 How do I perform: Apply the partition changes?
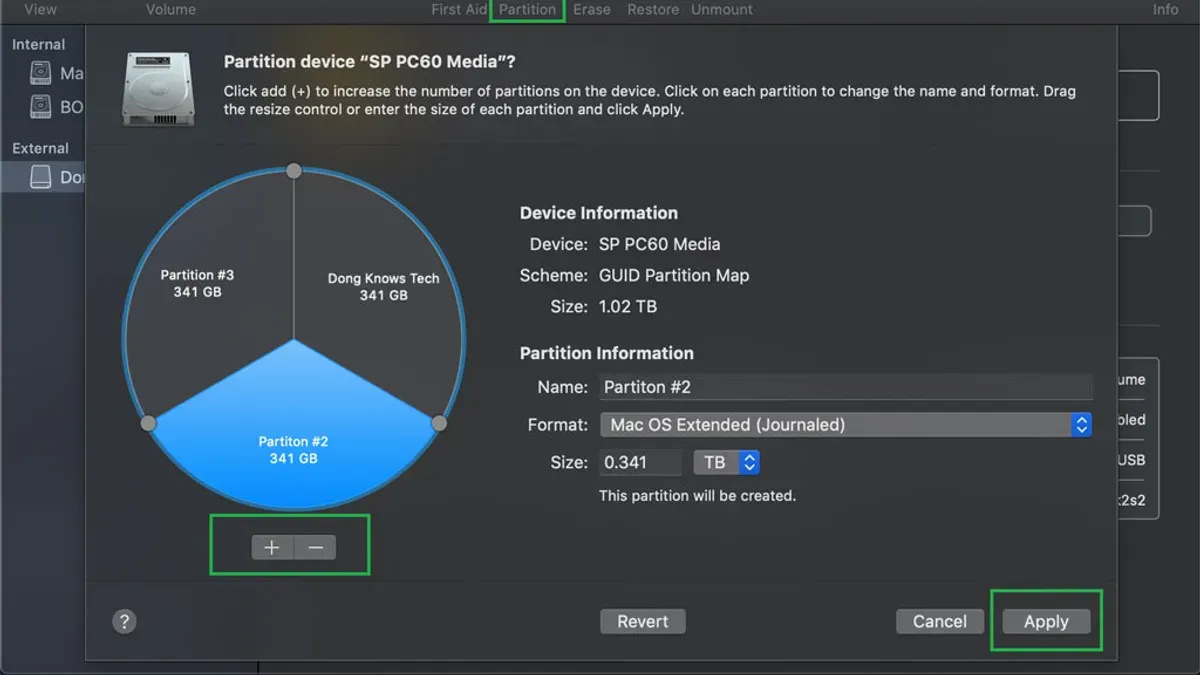pos(1046,621)
